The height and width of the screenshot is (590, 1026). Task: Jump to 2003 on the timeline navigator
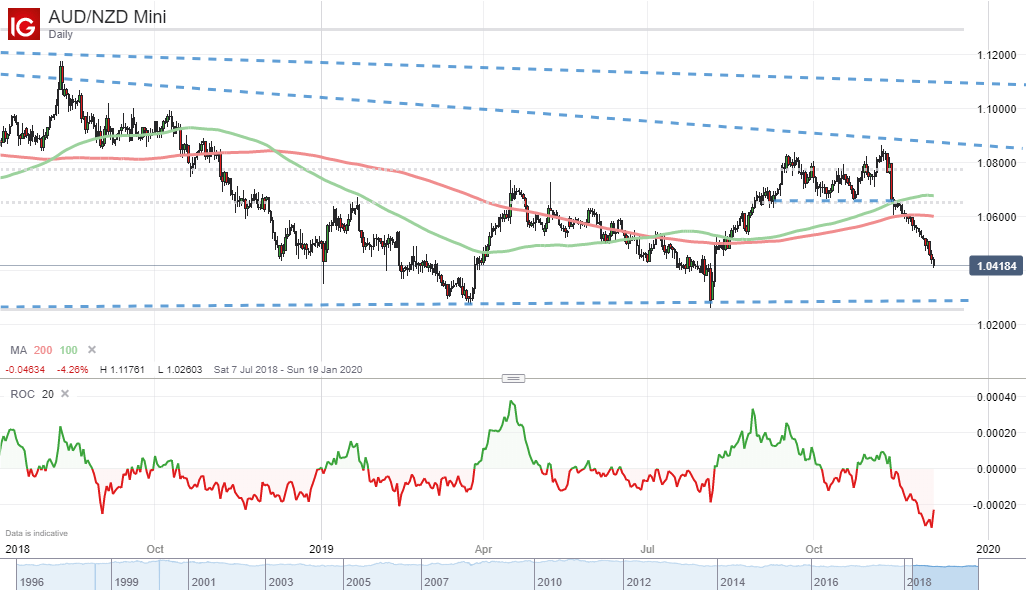[281, 581]
